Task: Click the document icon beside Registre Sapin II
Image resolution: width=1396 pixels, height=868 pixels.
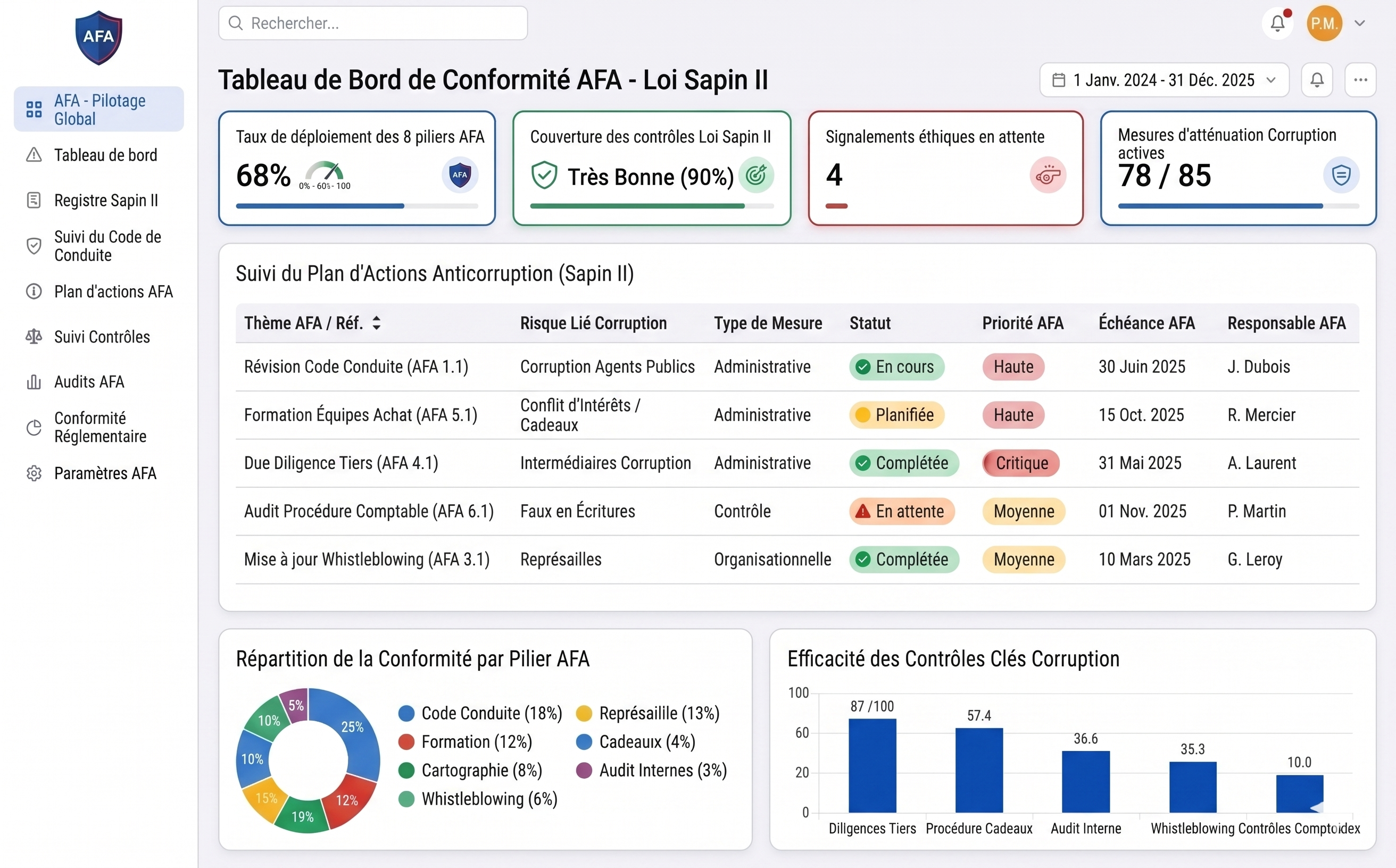Action: pyautogui.click(x=34, y=201)
